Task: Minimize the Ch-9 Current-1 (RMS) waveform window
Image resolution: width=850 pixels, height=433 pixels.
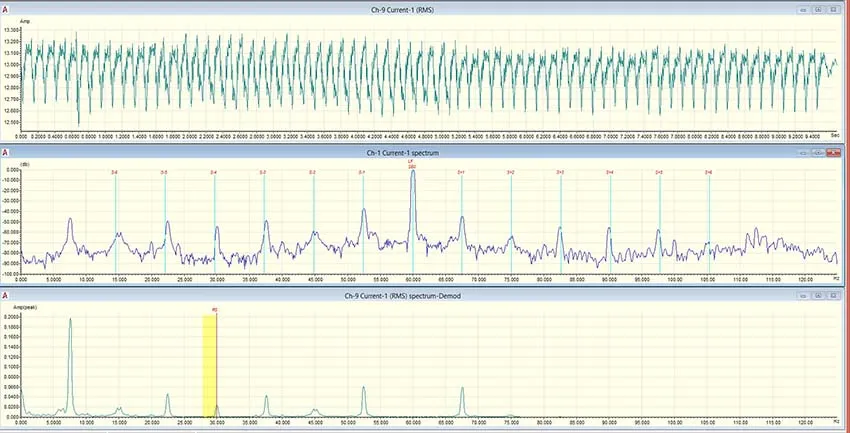Action: 804,9
